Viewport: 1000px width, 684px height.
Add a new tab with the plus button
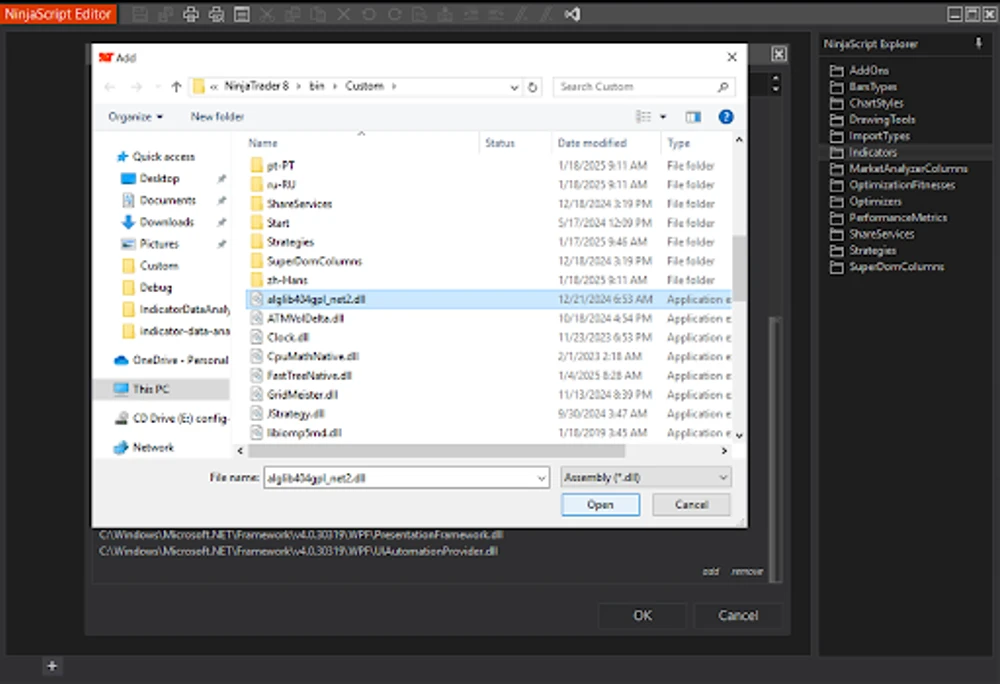(x=52, y=666)
